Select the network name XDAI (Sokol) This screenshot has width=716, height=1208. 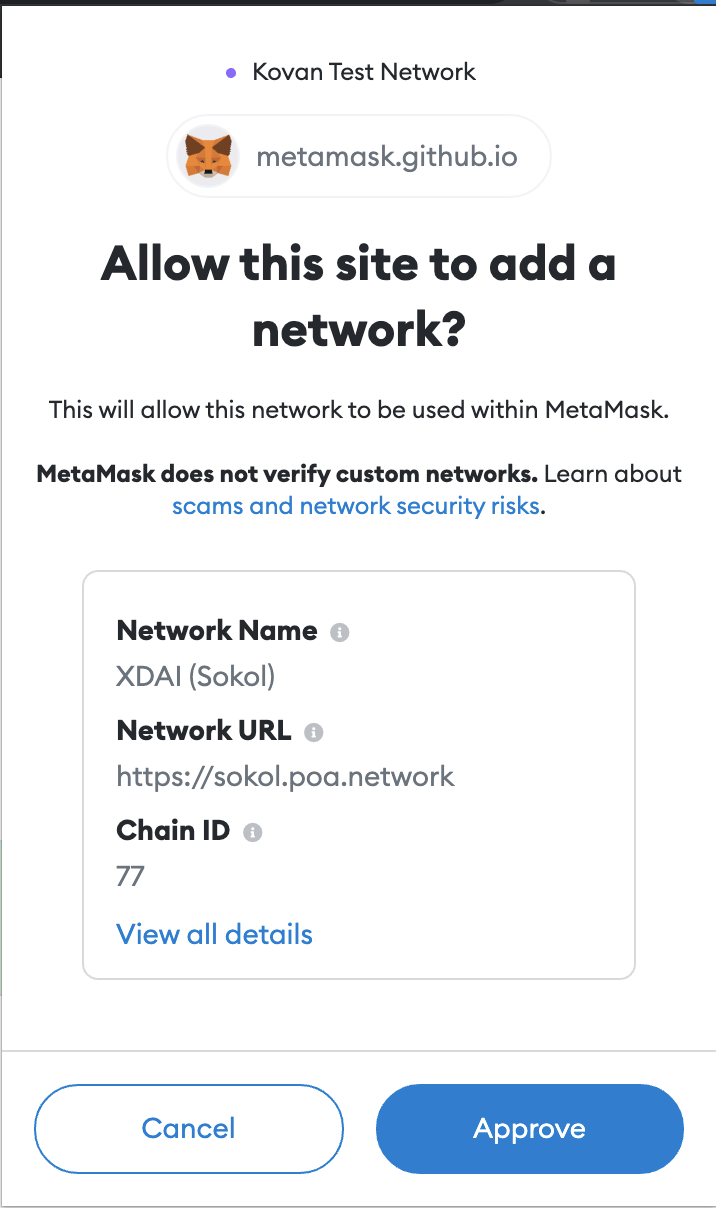[194, 676]
